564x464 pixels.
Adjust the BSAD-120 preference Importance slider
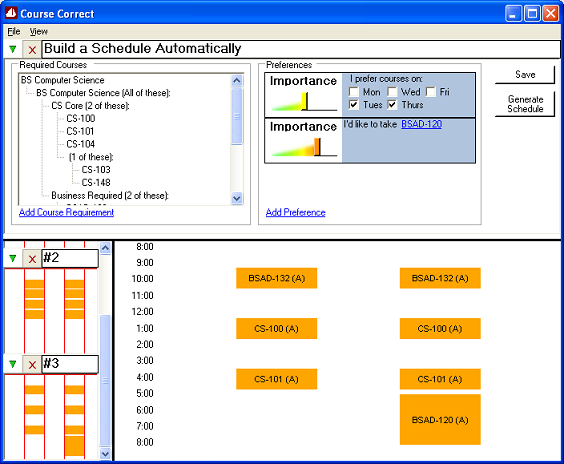(317, 147)
